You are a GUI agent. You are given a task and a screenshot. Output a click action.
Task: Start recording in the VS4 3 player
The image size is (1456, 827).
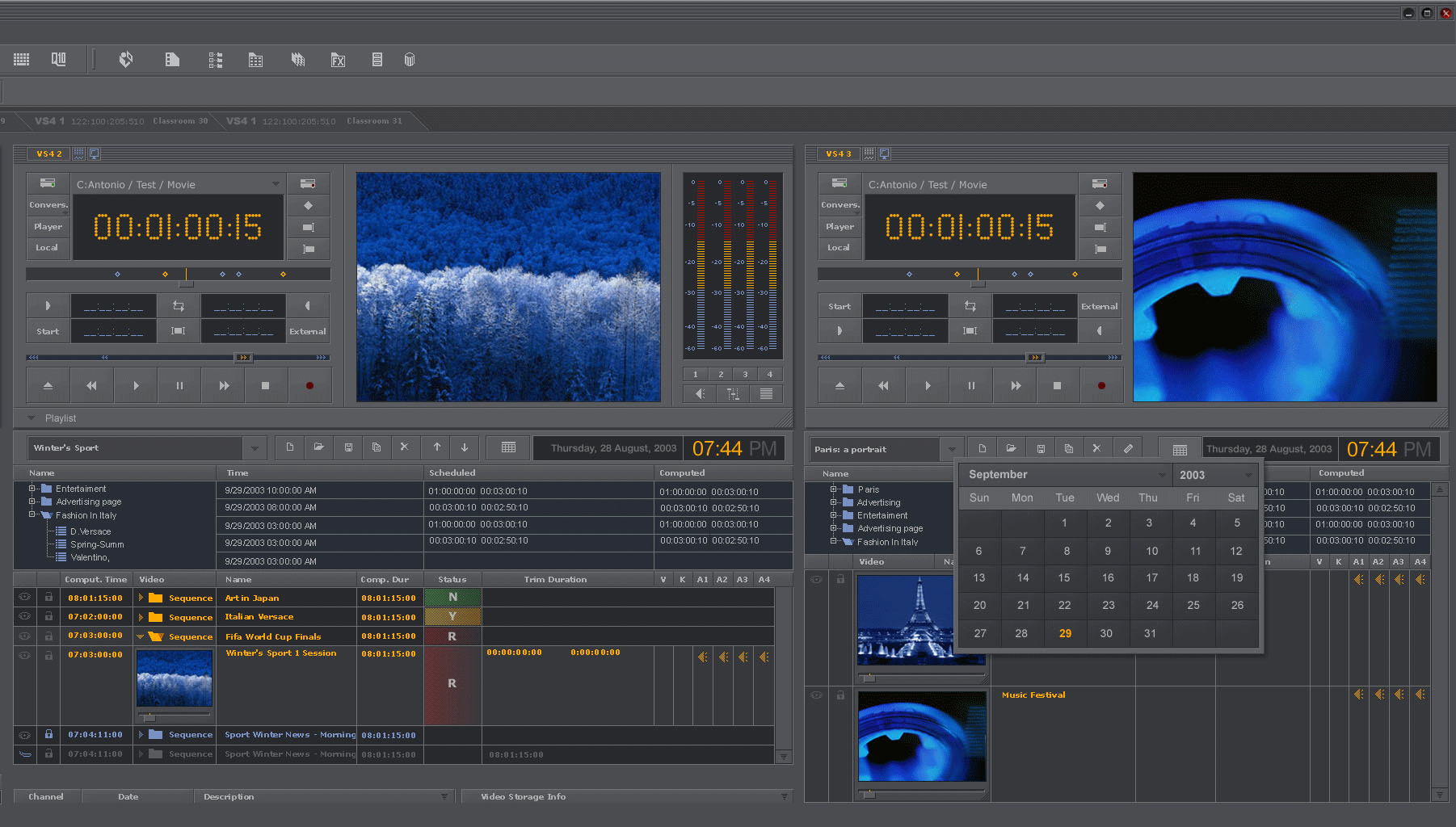point(1101,385)
